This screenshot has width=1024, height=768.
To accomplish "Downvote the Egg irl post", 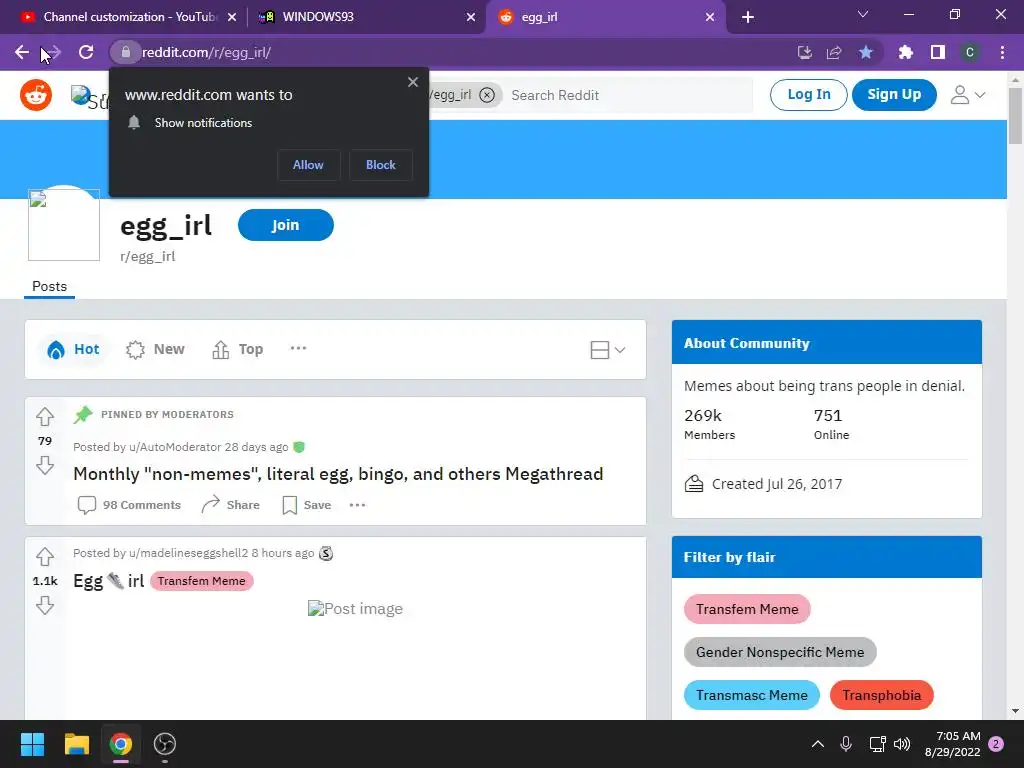I will click(x=45, y=605).
